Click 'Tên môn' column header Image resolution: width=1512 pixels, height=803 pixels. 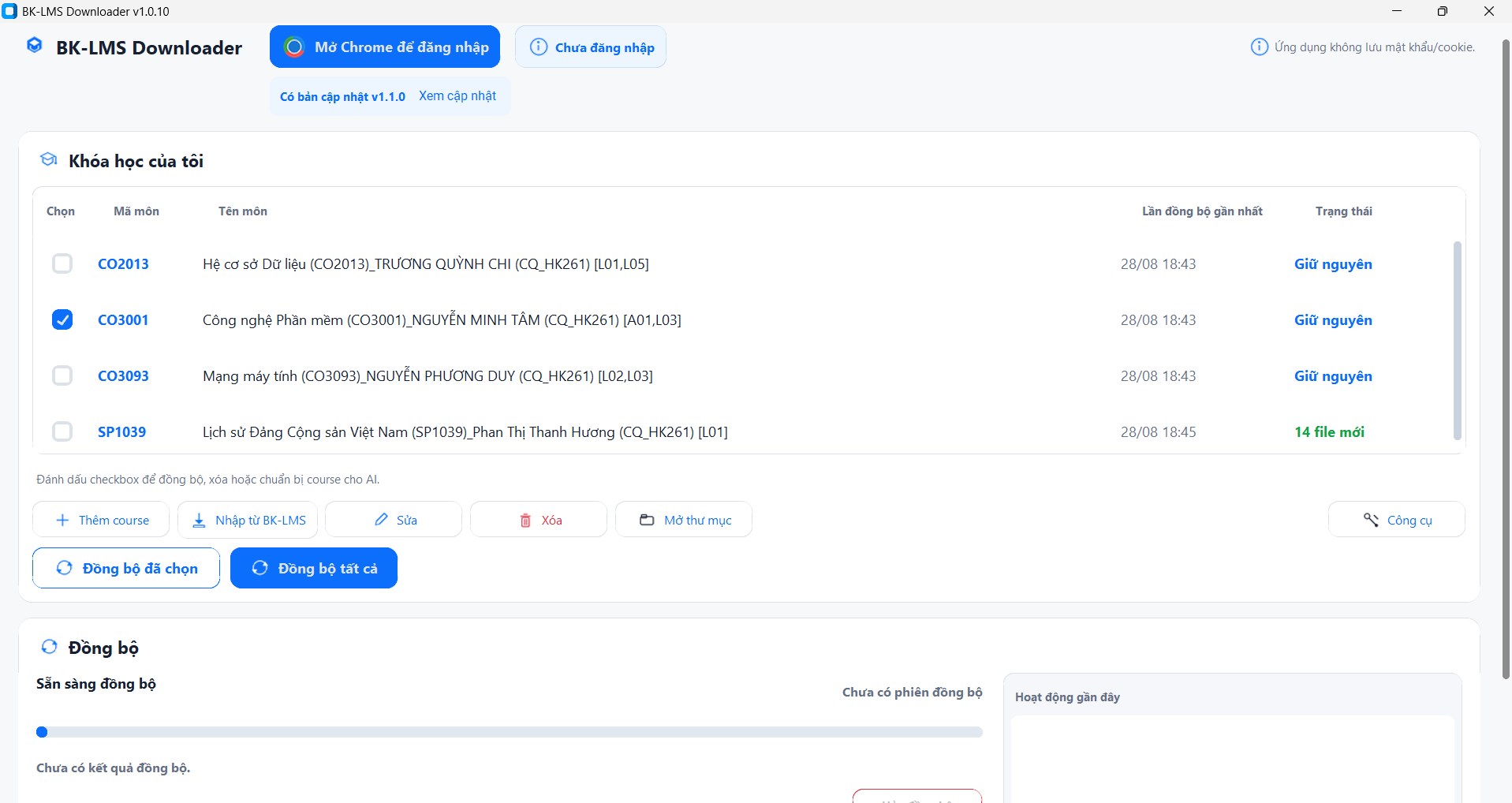coord(243,211)
